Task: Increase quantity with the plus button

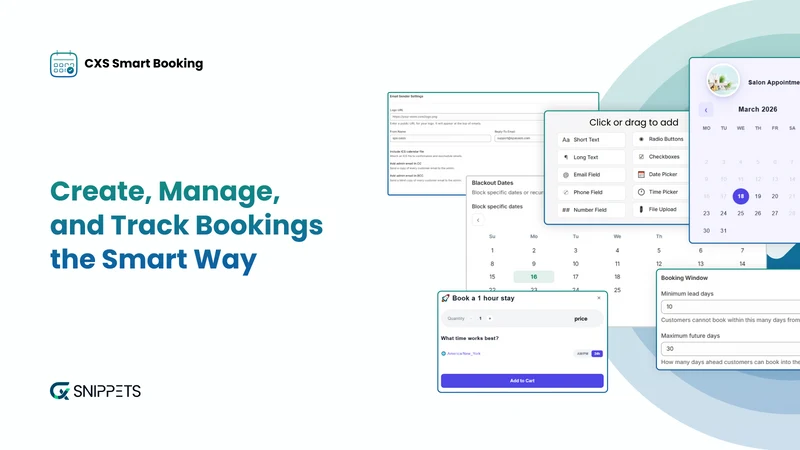Action: coord(490,318)
